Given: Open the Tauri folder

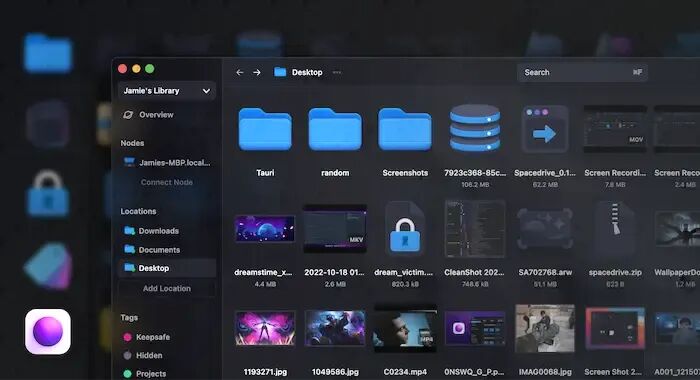Looking at the screenshot, I should point(265,129).
